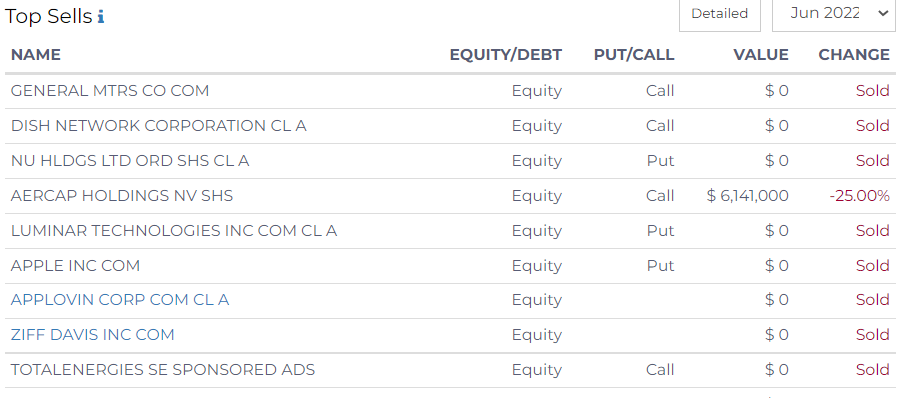Click the EQUITY/DEBT column header

coord(506,55)
